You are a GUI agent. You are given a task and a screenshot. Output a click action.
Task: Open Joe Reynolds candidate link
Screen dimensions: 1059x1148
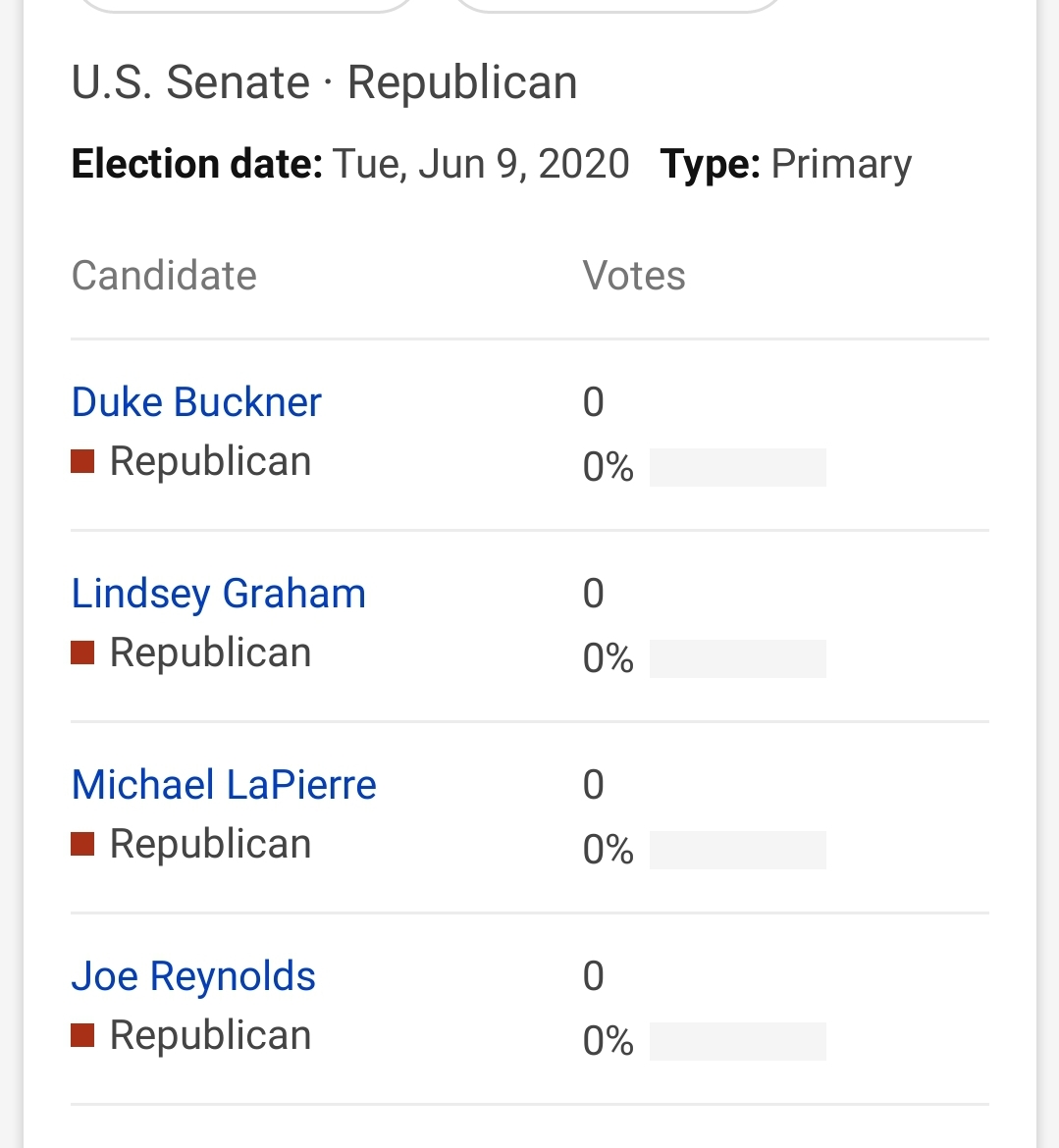[193, 976]
